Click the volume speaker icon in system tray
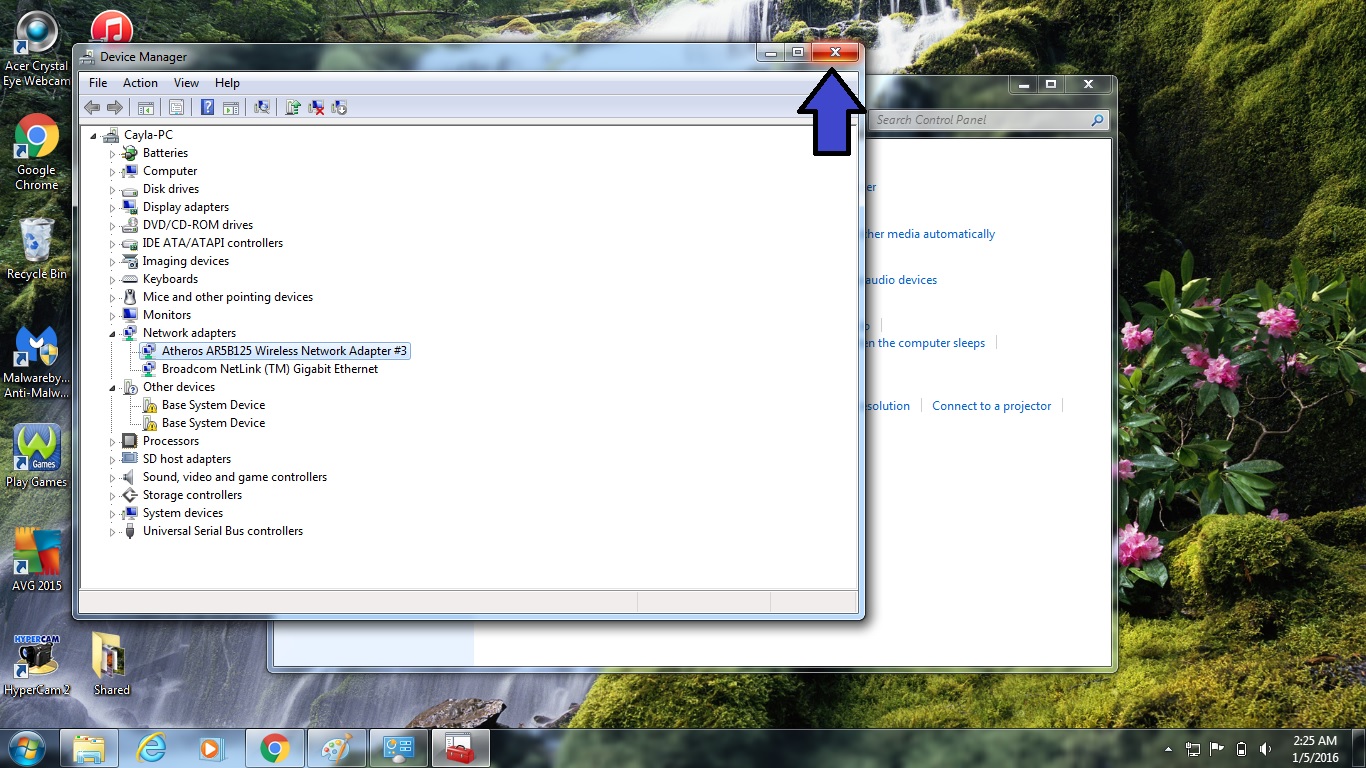 click(1266, 749)
